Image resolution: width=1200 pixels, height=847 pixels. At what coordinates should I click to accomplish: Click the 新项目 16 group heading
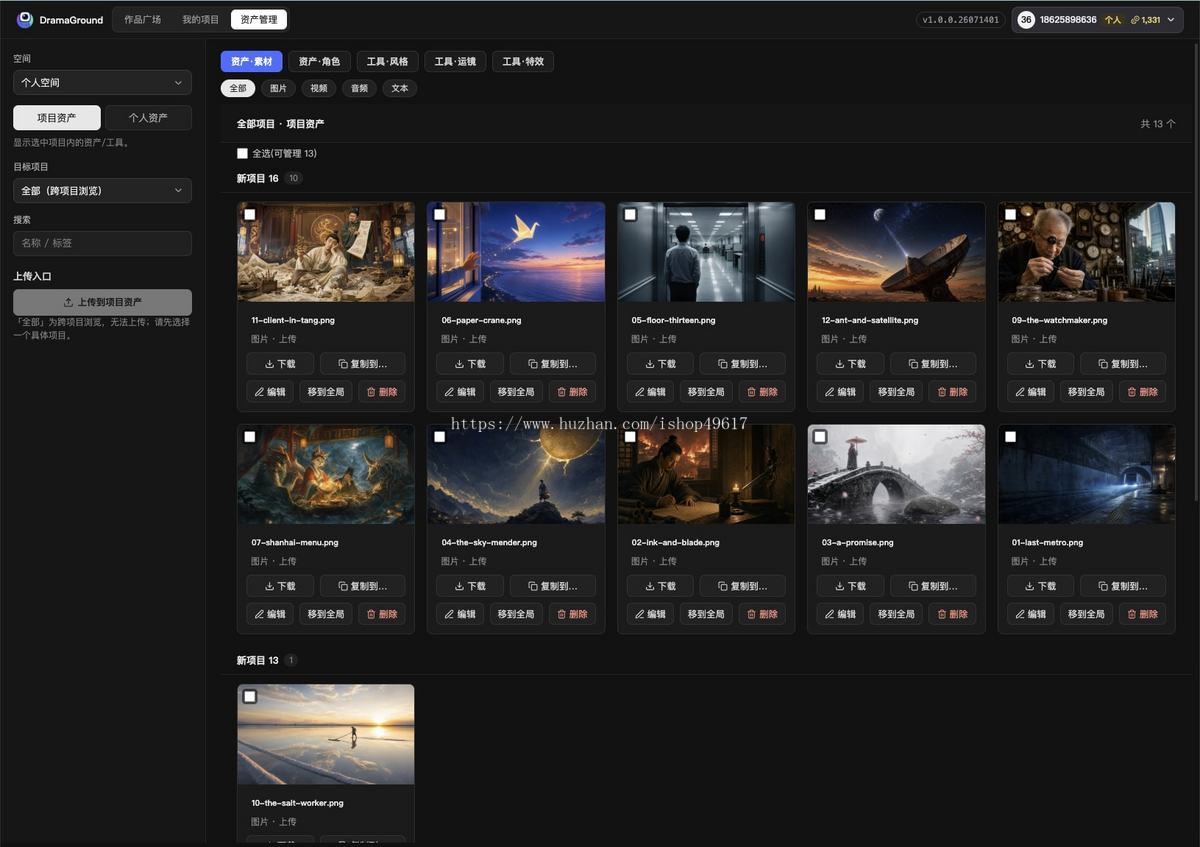pos(258,178)
